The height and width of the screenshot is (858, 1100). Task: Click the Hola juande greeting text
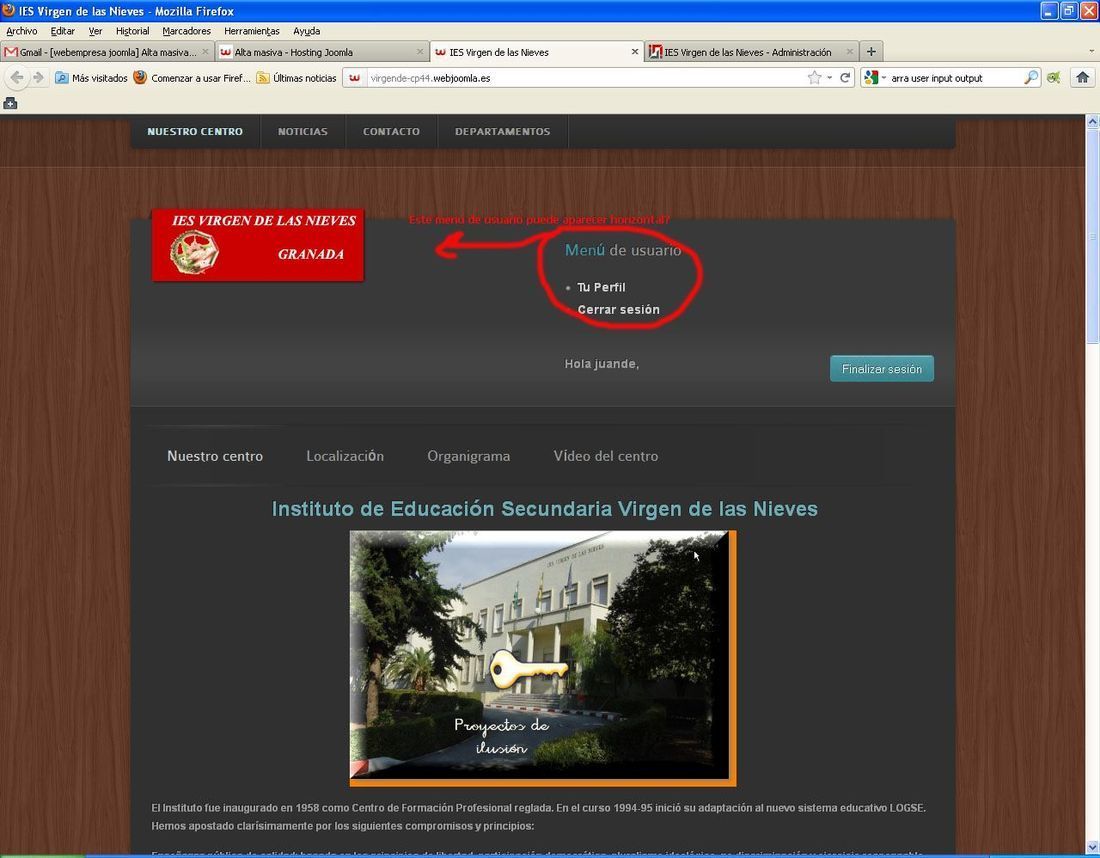[x=601, y=364]
